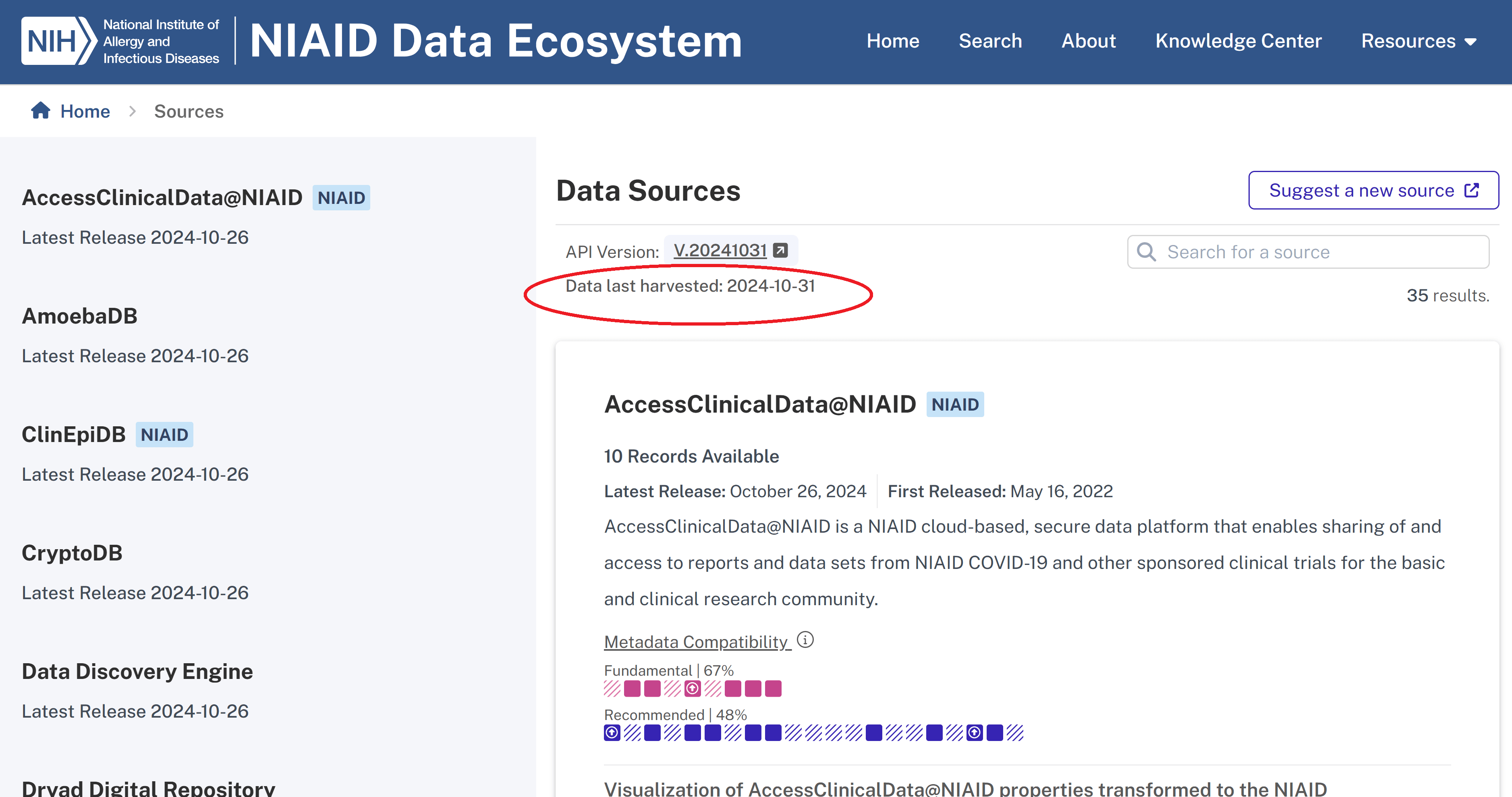The image size is (1512, 797).
Task: Click 'Latest Release: October 26, 2024' text
Action: [736, 491]
